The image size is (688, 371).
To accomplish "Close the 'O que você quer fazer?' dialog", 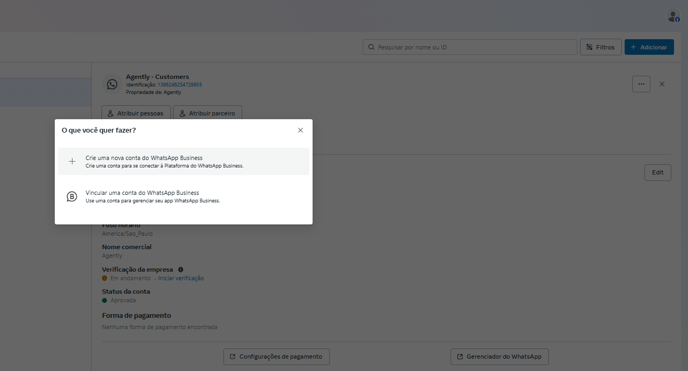I will 300,130.
